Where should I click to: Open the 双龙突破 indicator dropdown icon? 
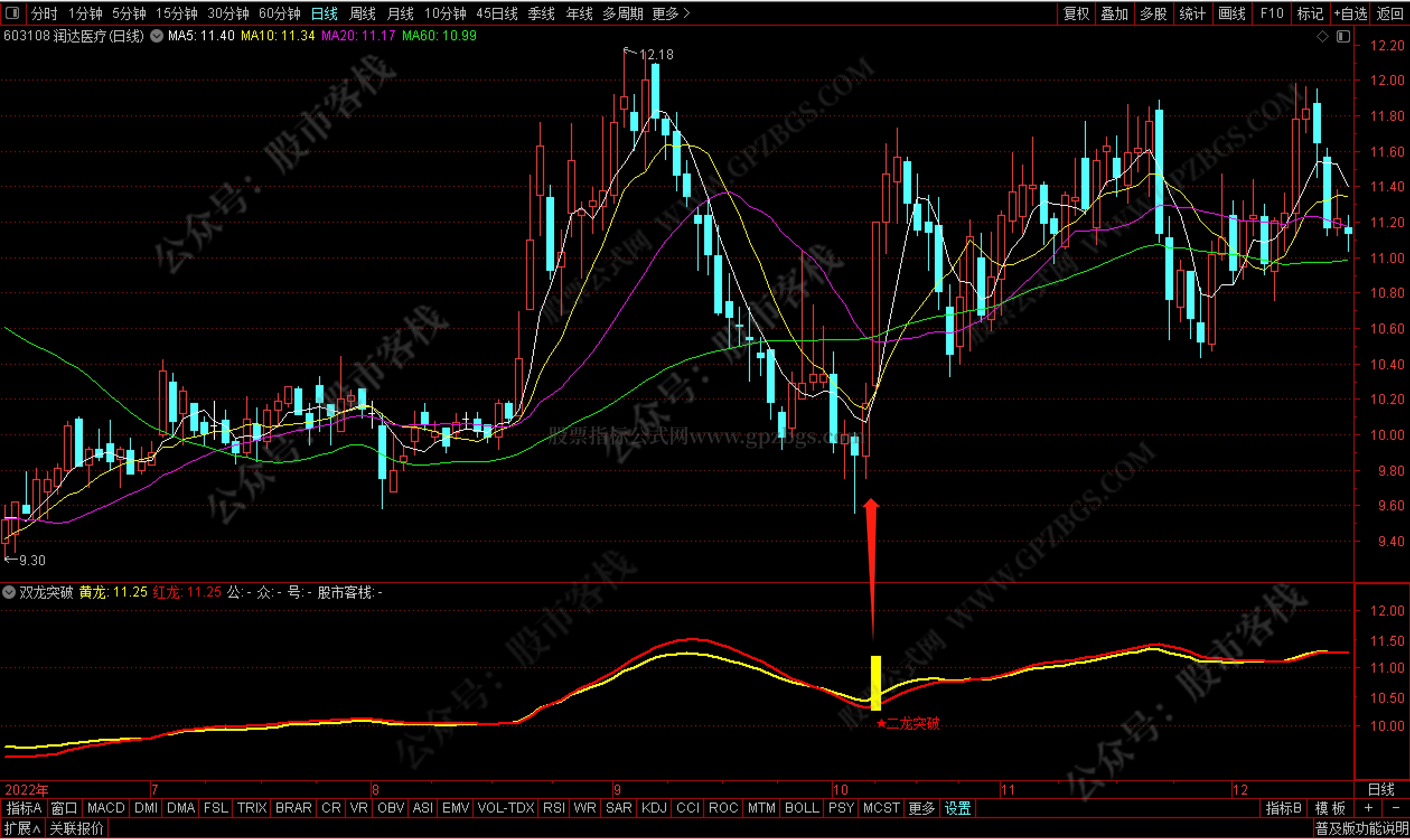click(9, 593)
